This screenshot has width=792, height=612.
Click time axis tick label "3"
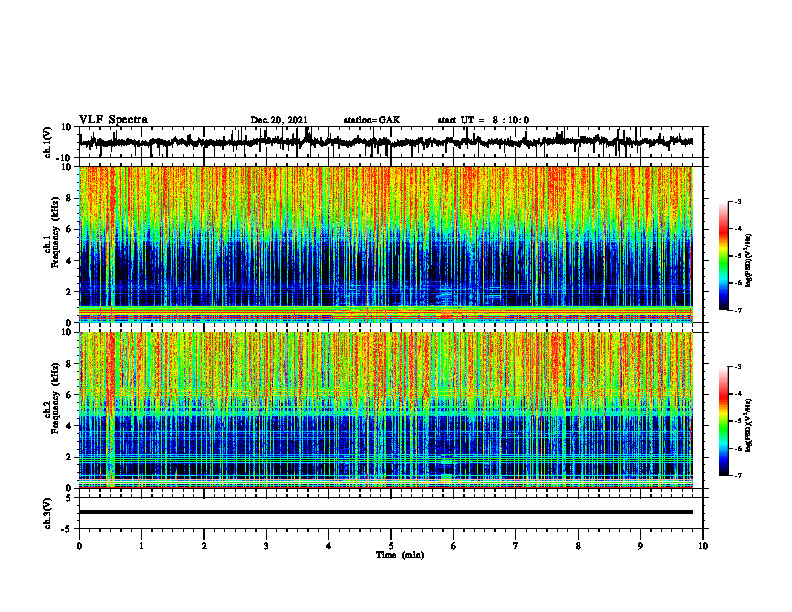266,546
